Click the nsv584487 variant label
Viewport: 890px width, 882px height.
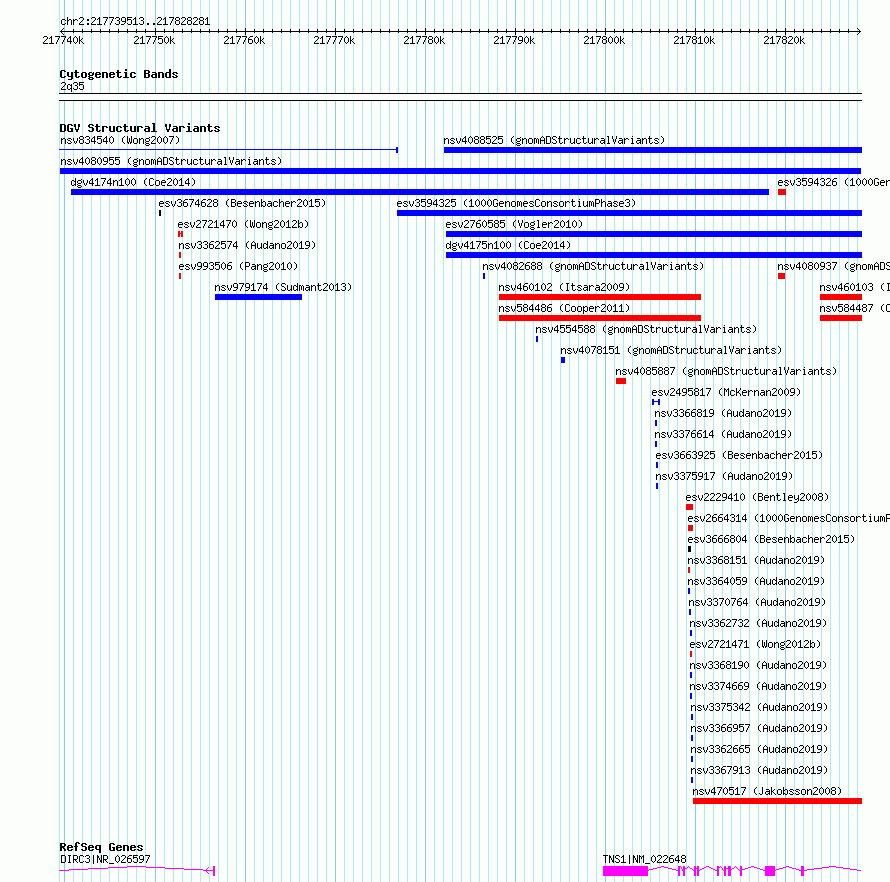(854, 308)
